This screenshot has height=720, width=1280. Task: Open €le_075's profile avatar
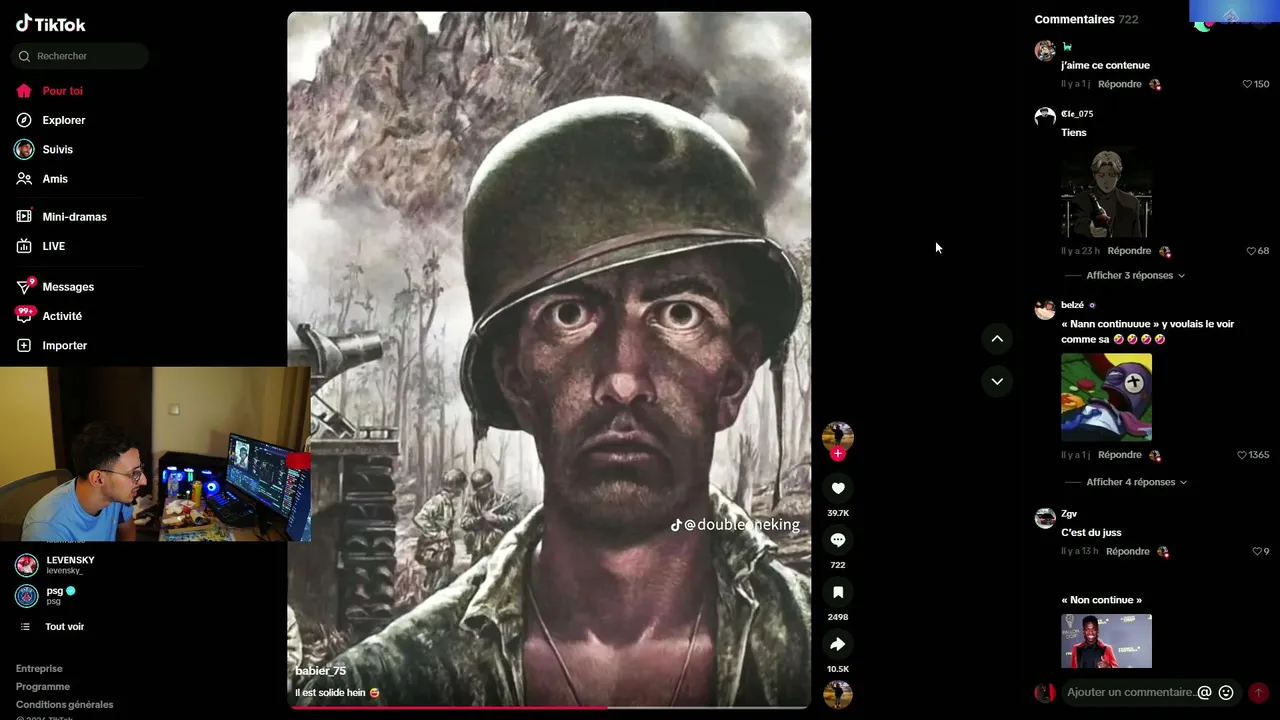click(x=1045, y=117)
